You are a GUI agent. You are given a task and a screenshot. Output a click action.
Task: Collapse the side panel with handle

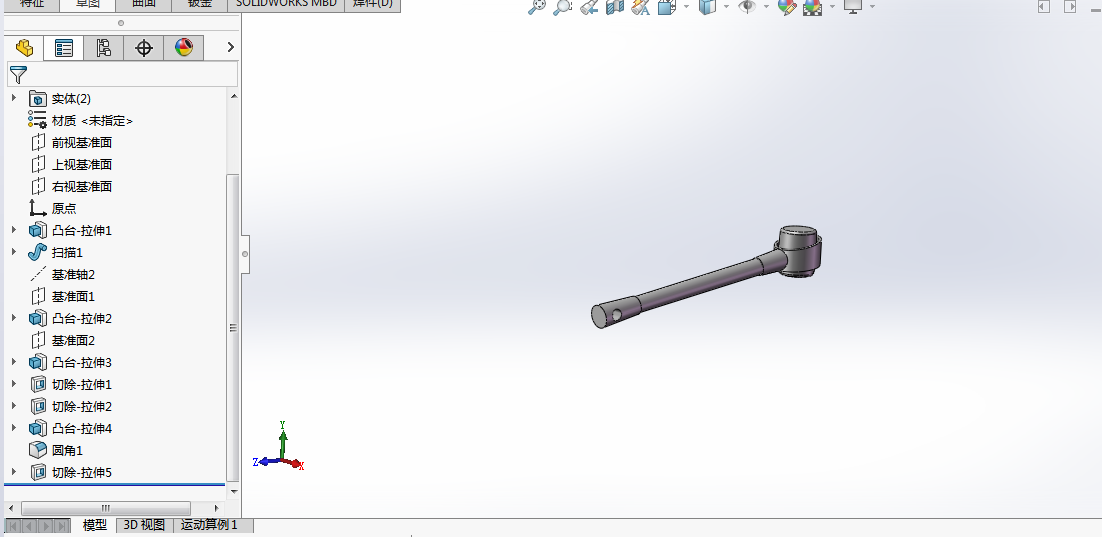point(245,254)
